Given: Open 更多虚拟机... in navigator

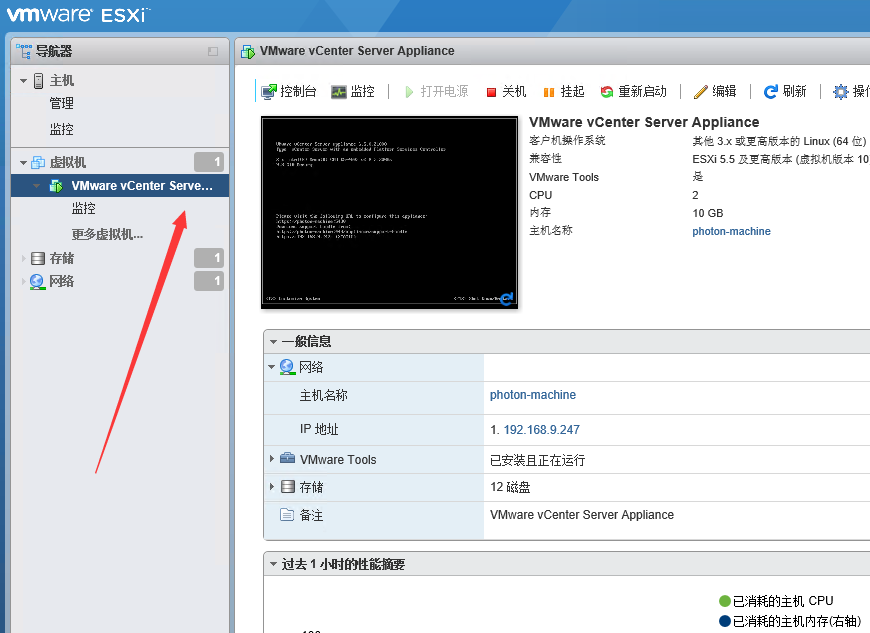Looking at the screenshot, I should tap(107, 235).
